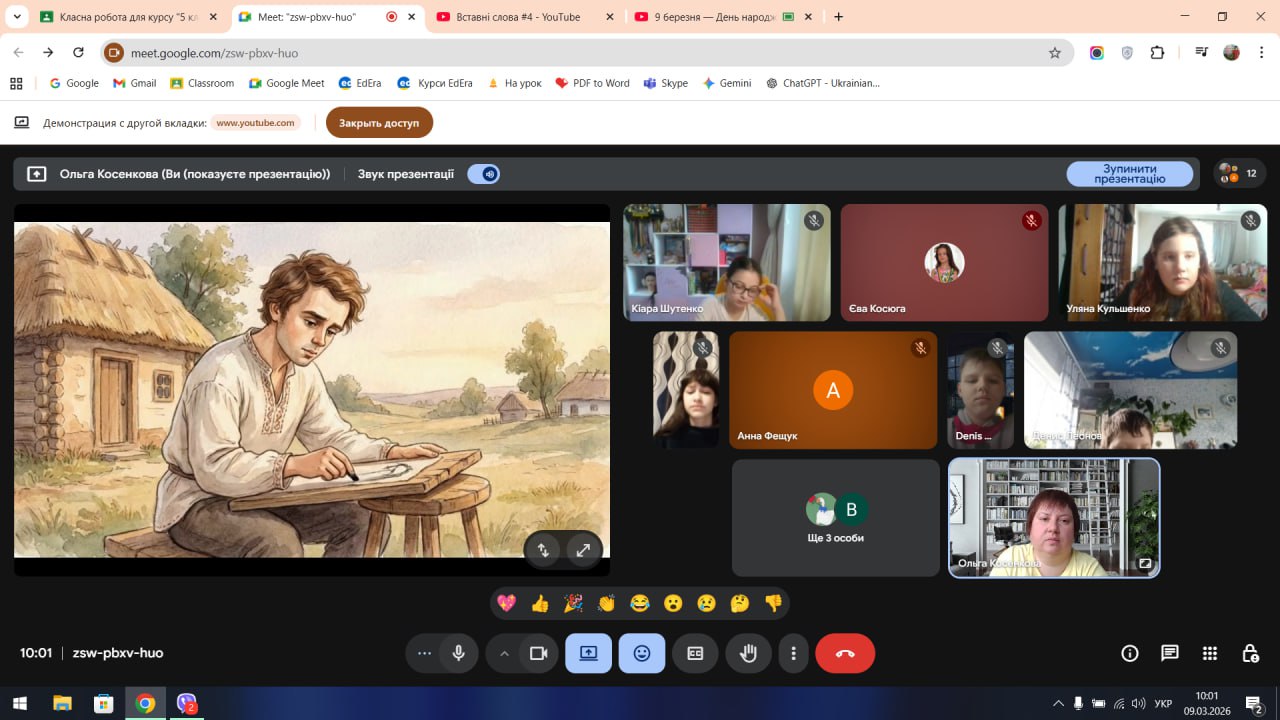Send the thumbs up emoji reaction
Screen dimensions: 1280x720
[540, 603]
